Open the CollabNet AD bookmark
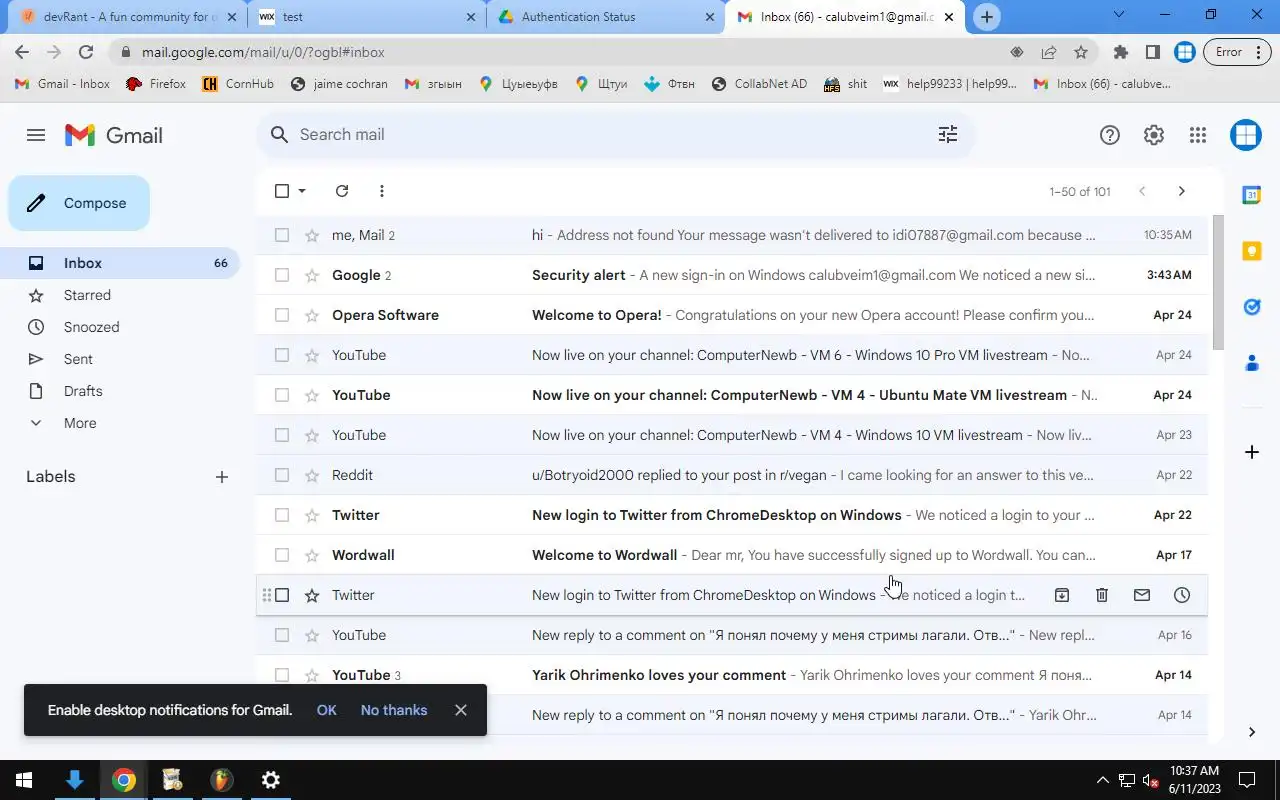Image resolution: width=1280 pixels, height=800 pixels. pos(760,84)
